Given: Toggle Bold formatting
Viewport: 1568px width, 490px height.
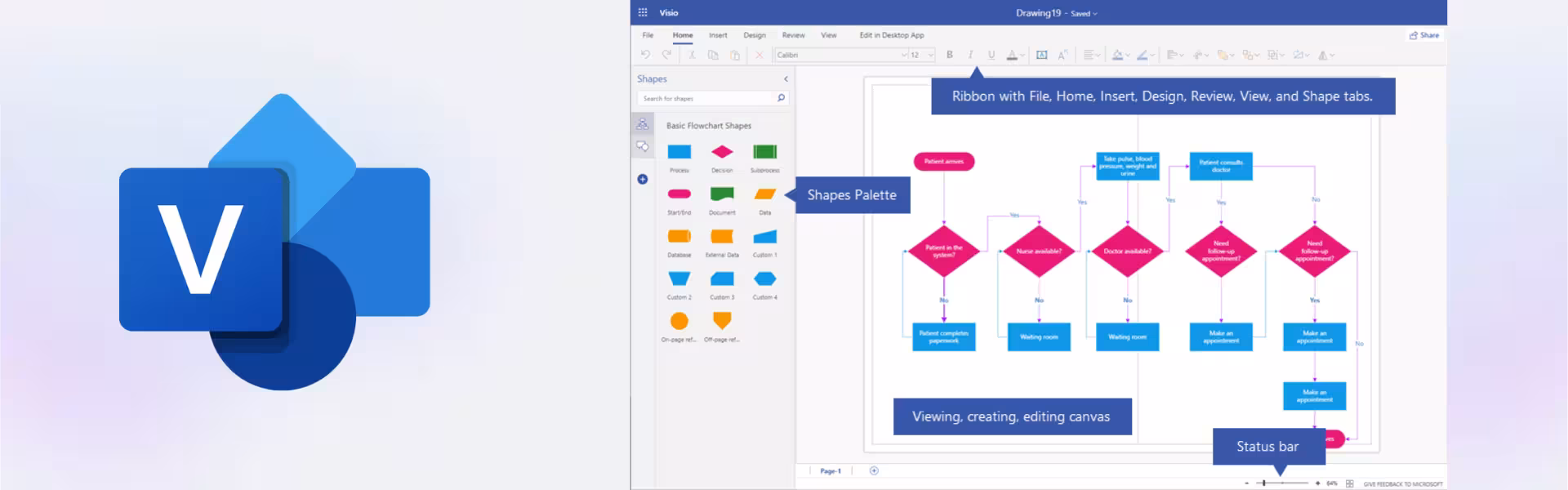Looking at the screenshot, I should [x=950, y=55].
